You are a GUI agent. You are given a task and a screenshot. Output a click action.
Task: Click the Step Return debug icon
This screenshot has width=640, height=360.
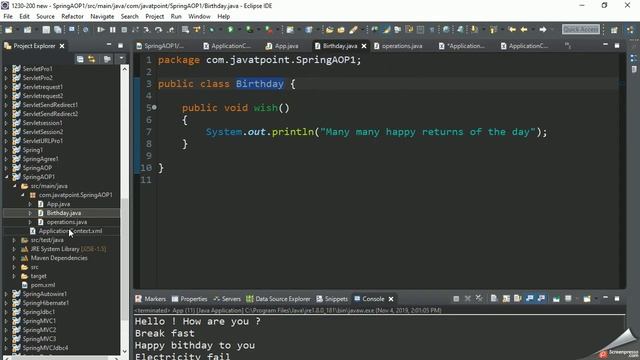click(x=171, y=29)
